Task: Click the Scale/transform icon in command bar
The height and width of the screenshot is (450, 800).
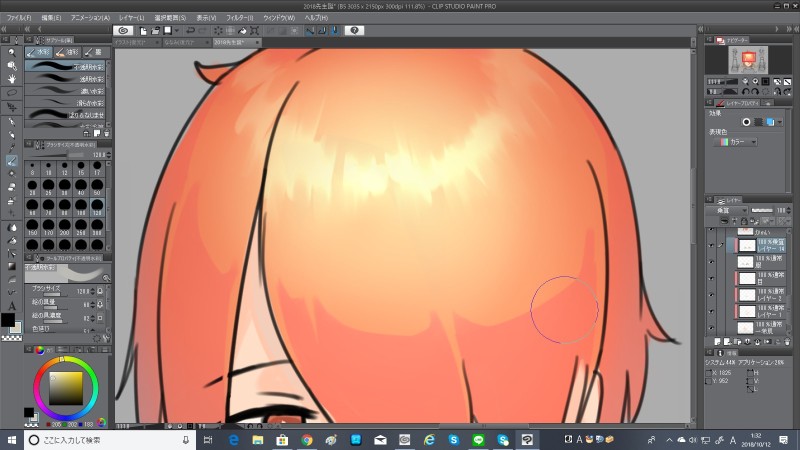Action: click(x=255, y=31)
